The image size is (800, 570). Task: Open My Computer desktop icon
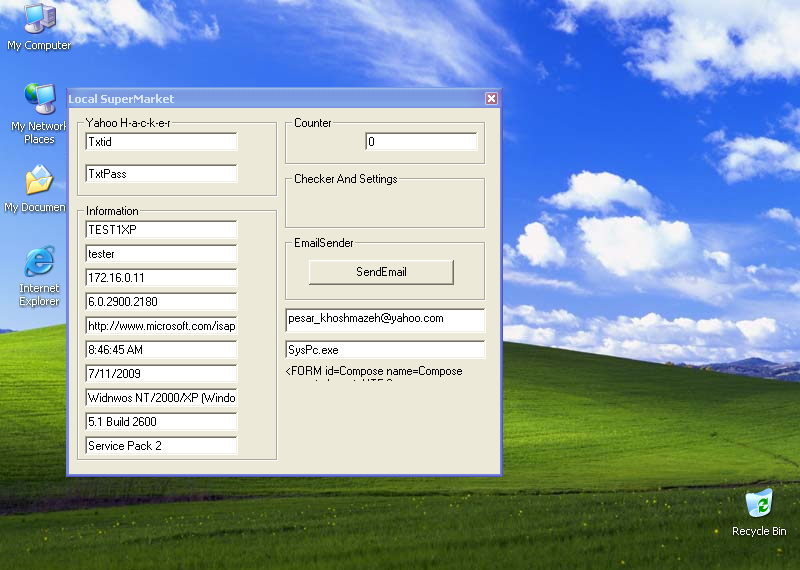coord(39,27)
